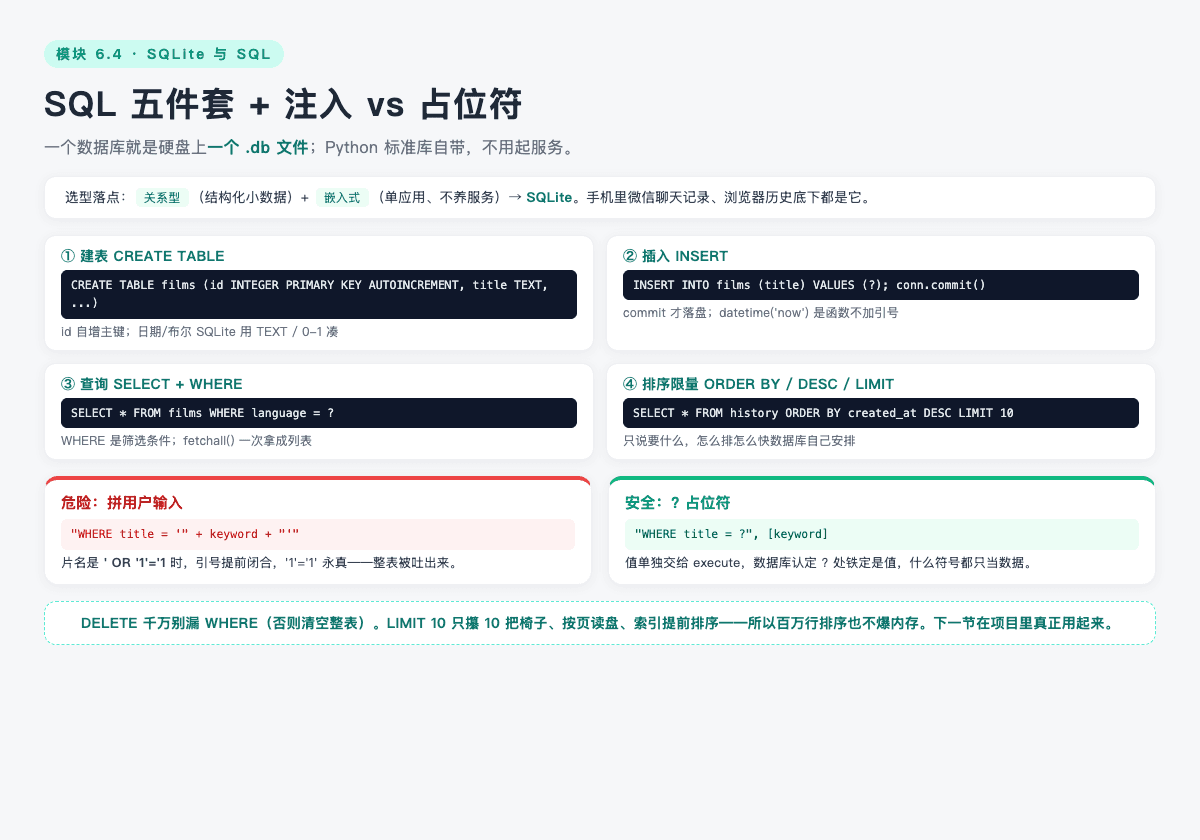Click the explanation 值单独交给 execute
The height and width of the screenshot is (840, 1200).
click(x=828, y=563)
